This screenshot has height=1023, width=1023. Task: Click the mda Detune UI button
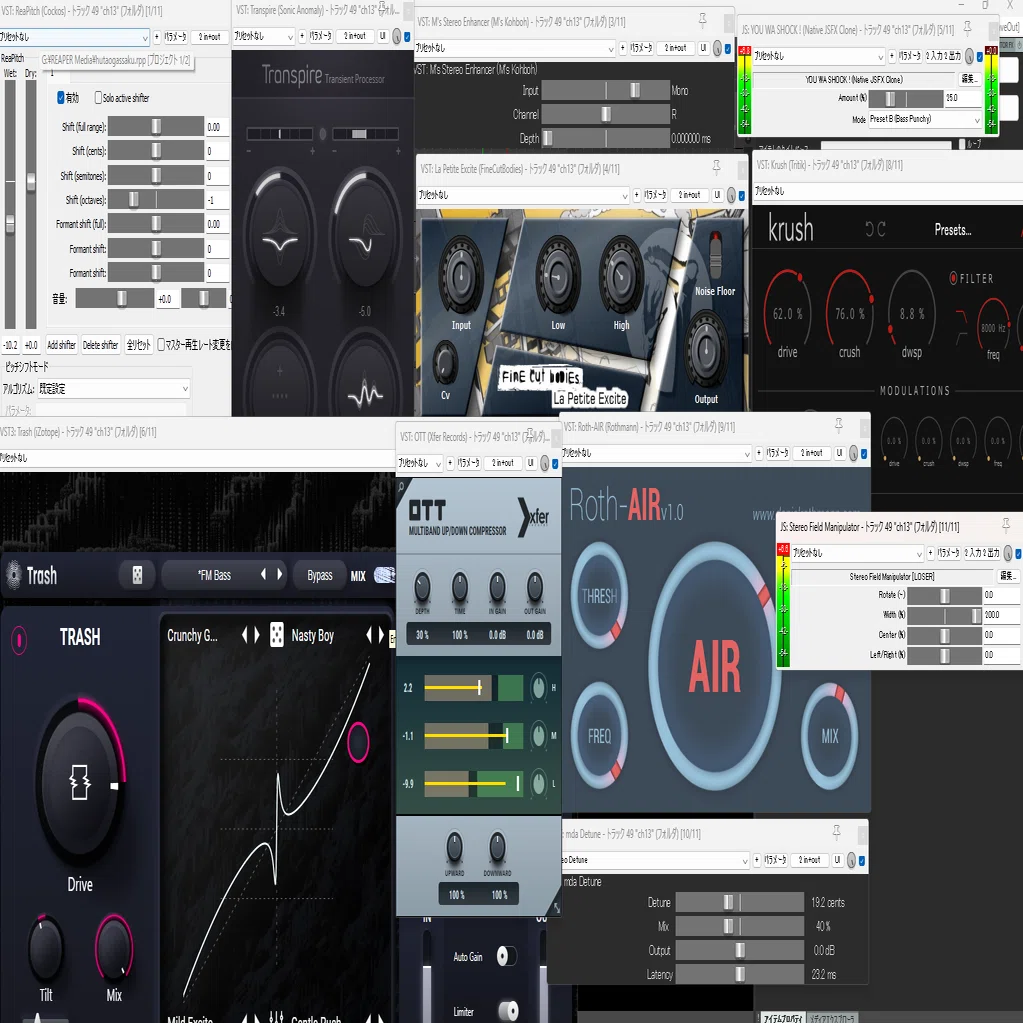pos(838,861)
